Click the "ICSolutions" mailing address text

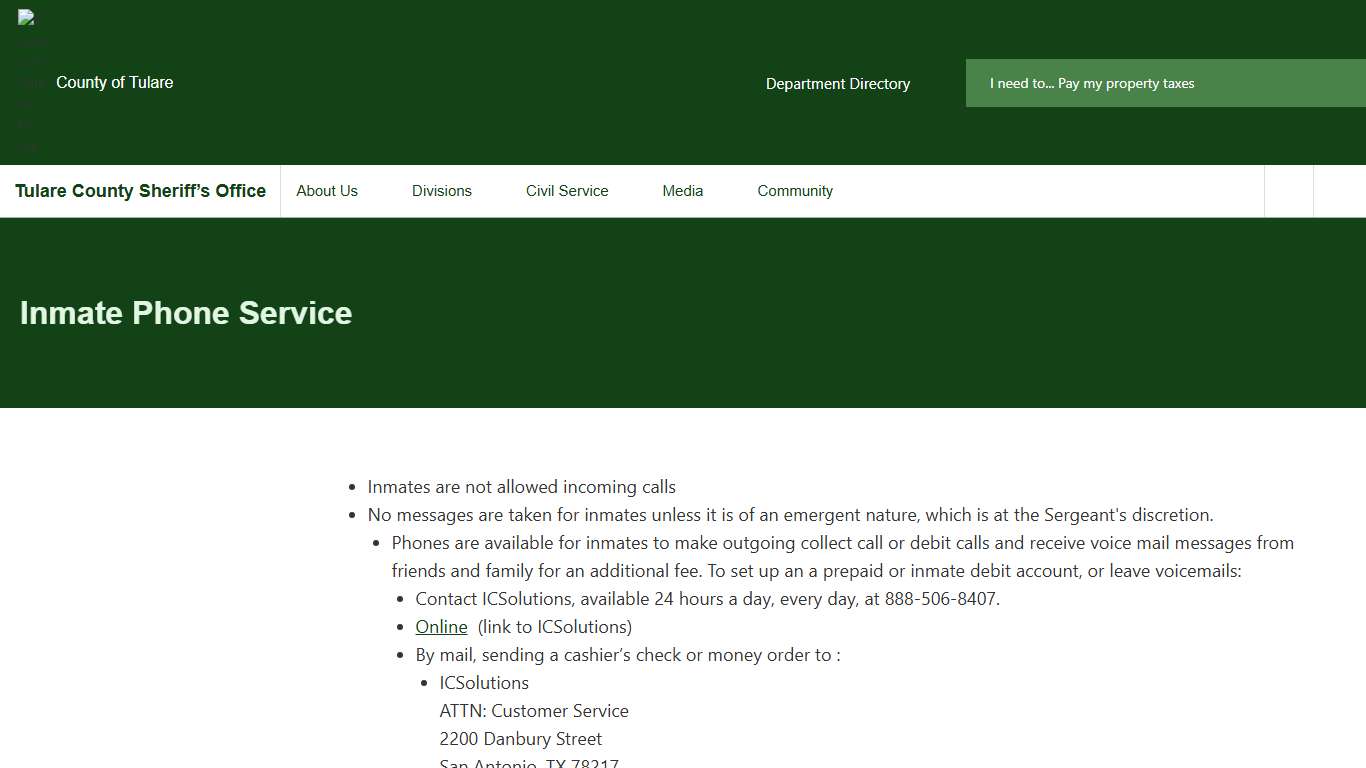tap(484, 682)
